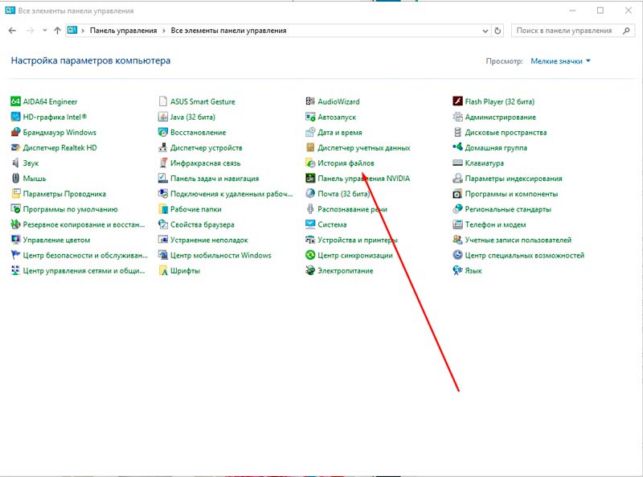Click the Клавиатура icon
The height and width of the screenshot is (477, 643).
(457, 163)
